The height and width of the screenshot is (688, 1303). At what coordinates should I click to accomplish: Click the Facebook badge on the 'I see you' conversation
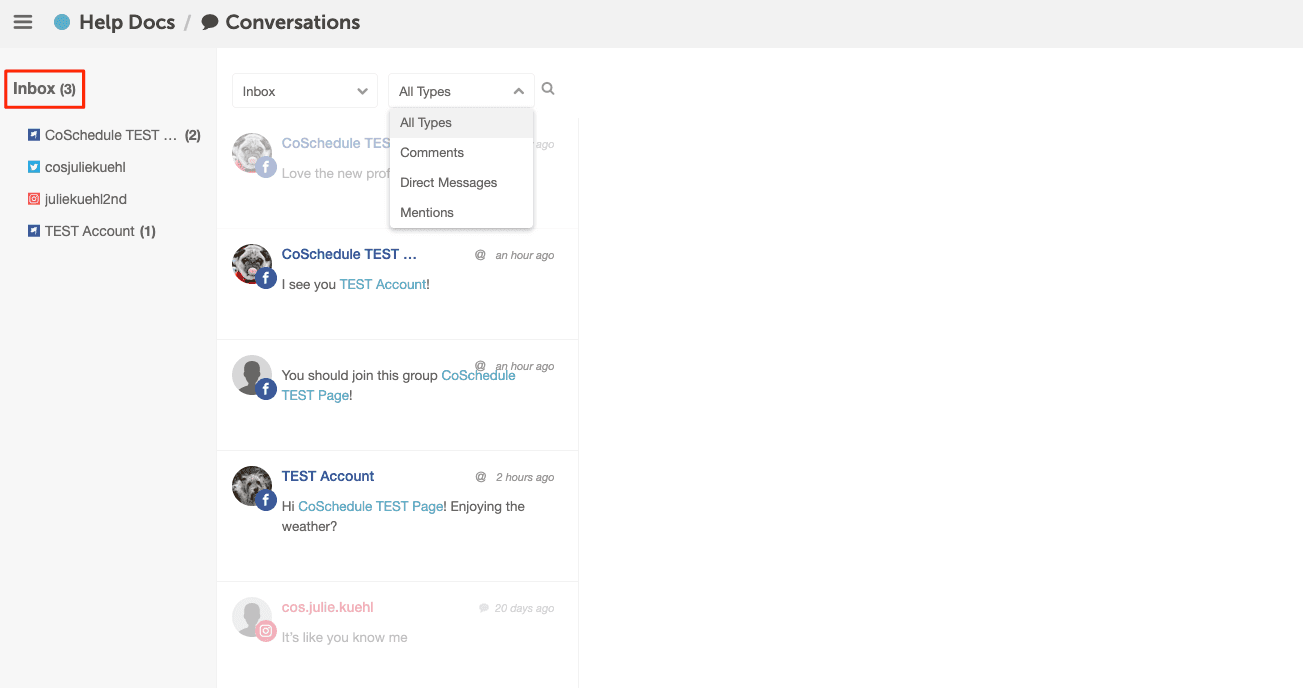(266, 279)
